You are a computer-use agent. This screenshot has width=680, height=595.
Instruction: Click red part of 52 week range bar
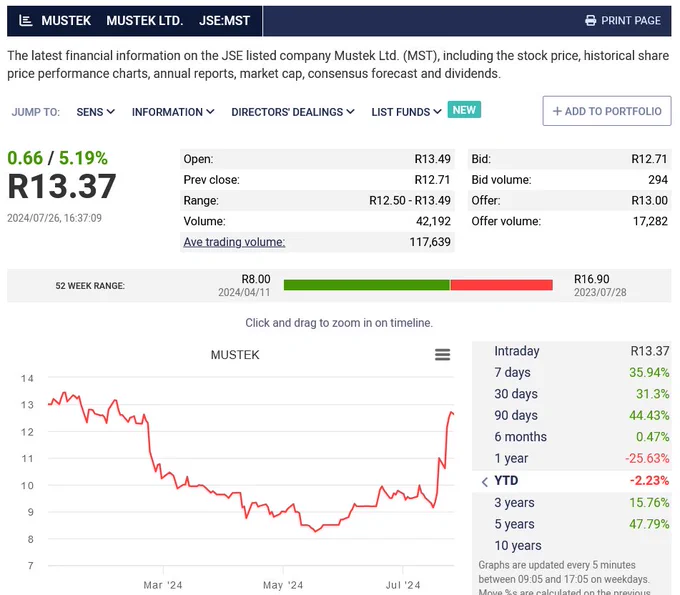click(x=502, y=285)
